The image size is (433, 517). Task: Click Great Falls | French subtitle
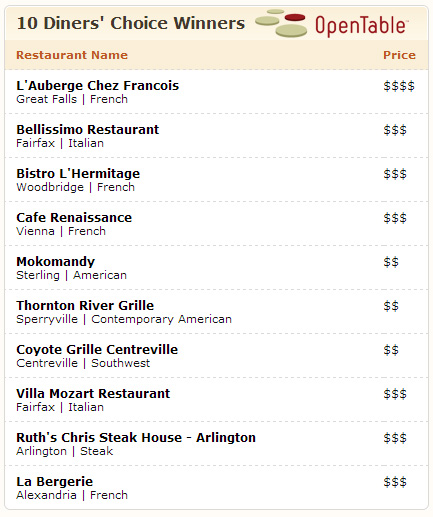point(72,99)
